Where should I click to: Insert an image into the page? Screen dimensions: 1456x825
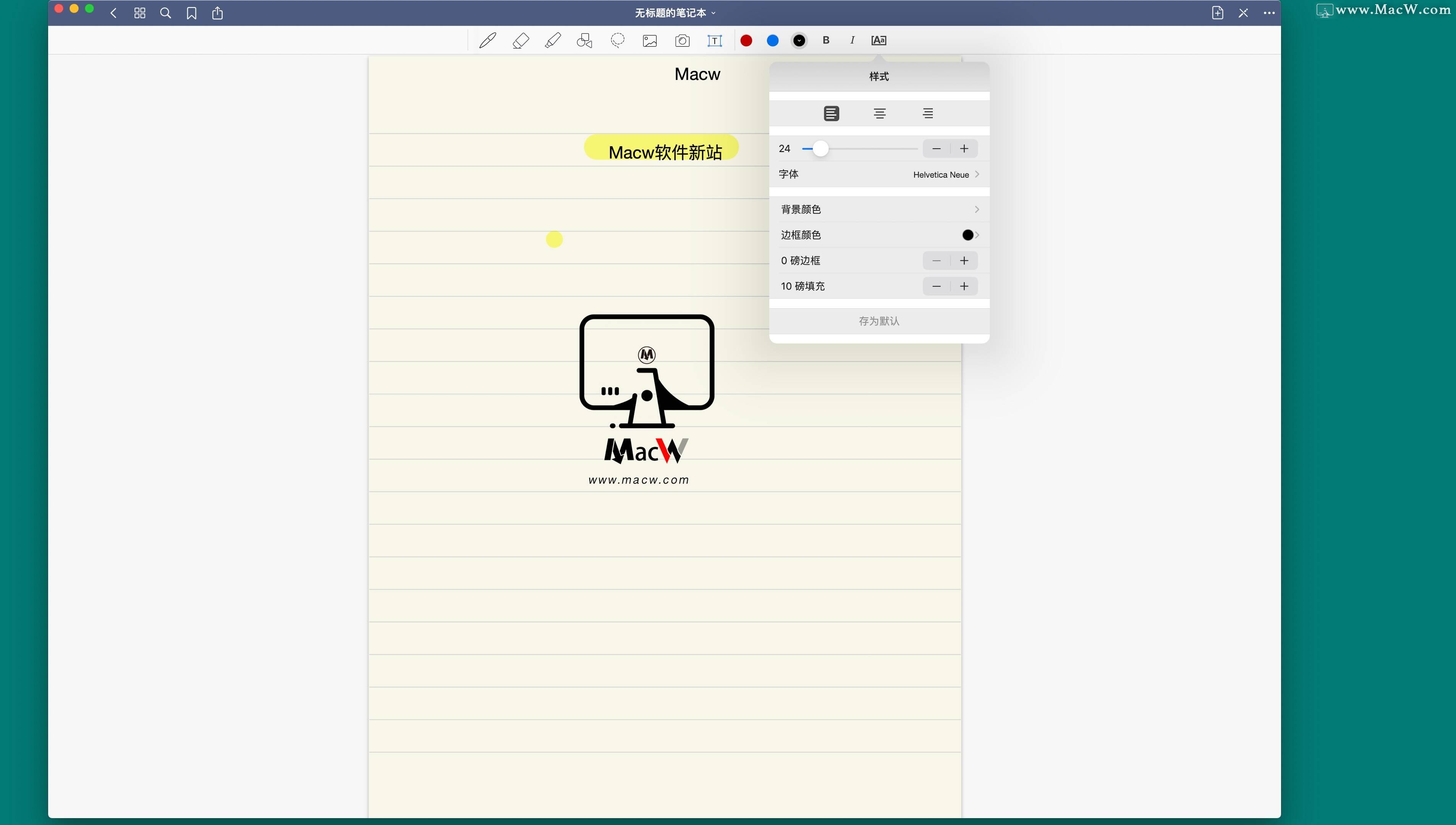point(649,40)
